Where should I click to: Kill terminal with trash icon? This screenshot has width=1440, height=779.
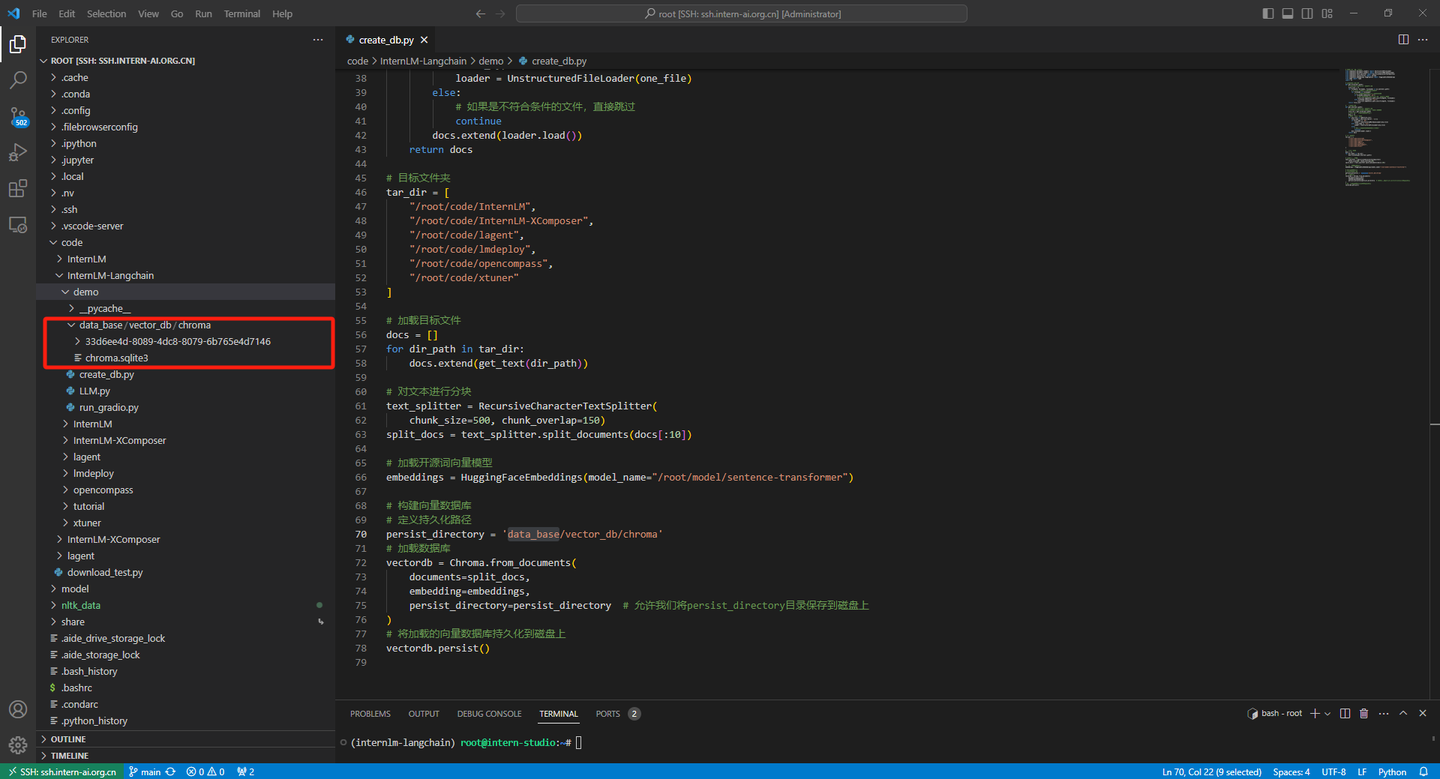1364,713
